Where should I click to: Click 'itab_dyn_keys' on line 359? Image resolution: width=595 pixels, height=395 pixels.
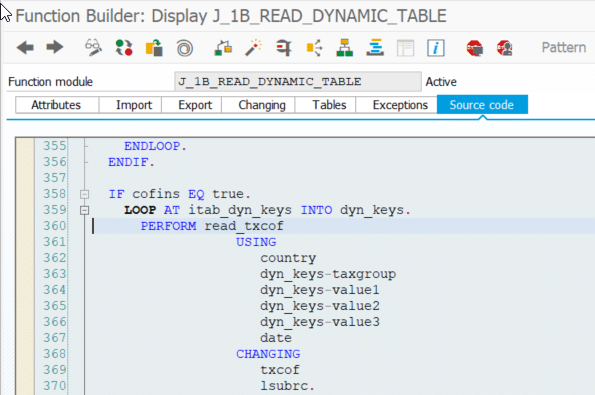(x=240, y=210)
